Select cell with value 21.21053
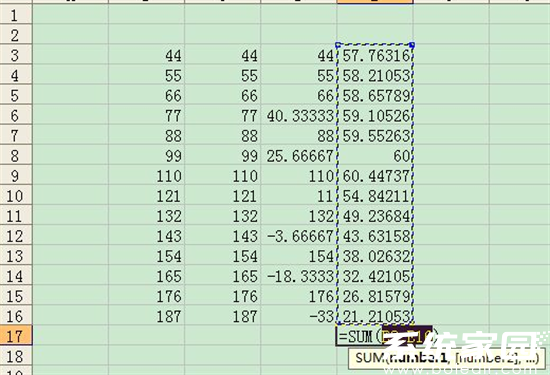Image resolution: width=550 pixels, height=375 pixels. (x=375, y=316)
